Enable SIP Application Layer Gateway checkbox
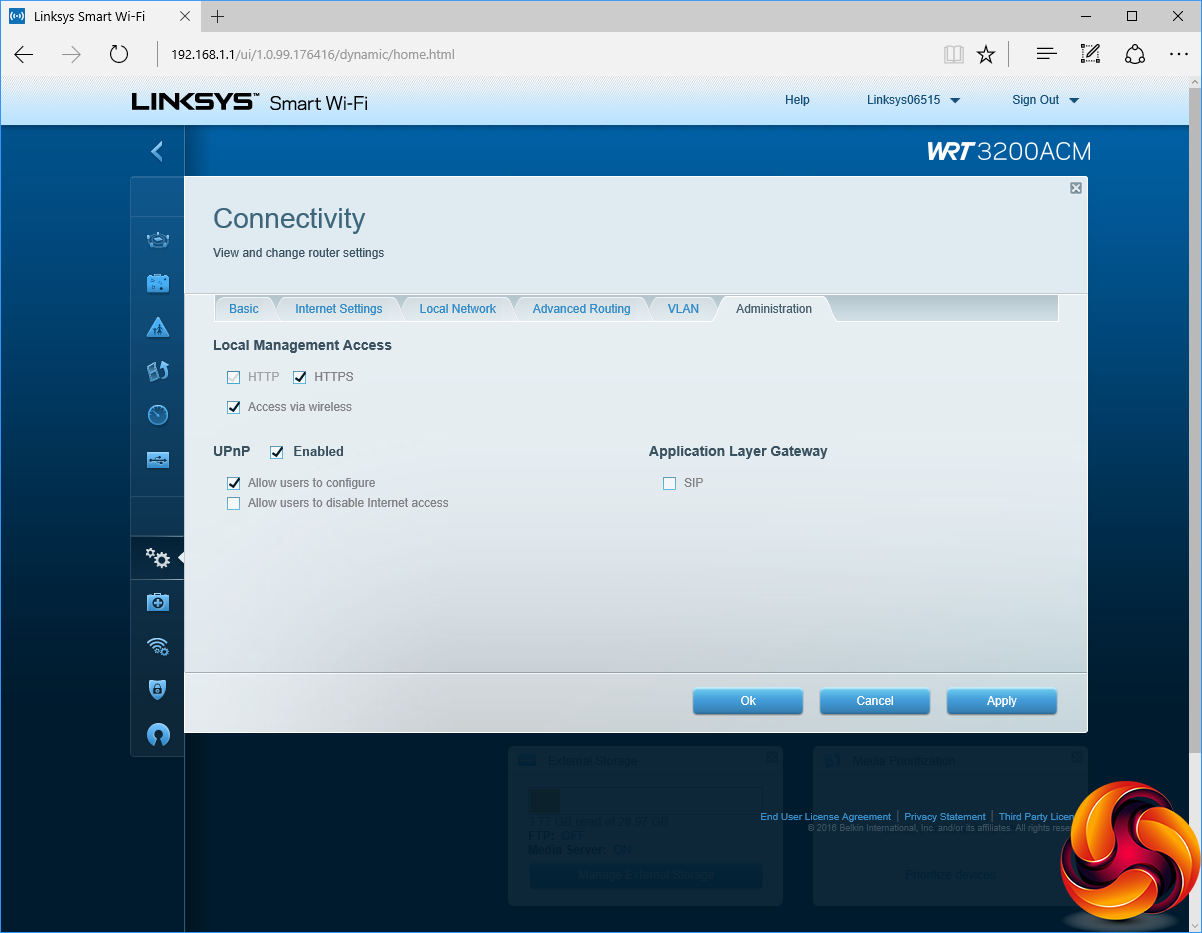This screenshot has height=933, width=1202. tap(670, 483)
